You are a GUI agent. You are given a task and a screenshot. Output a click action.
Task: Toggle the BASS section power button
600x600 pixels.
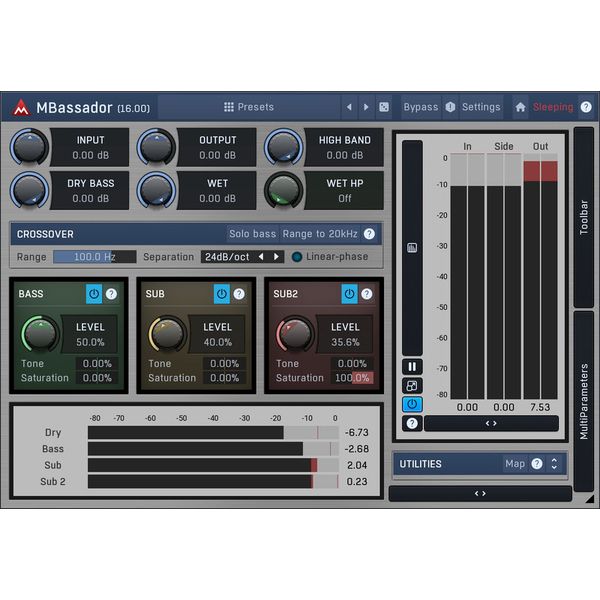[94, 294]
